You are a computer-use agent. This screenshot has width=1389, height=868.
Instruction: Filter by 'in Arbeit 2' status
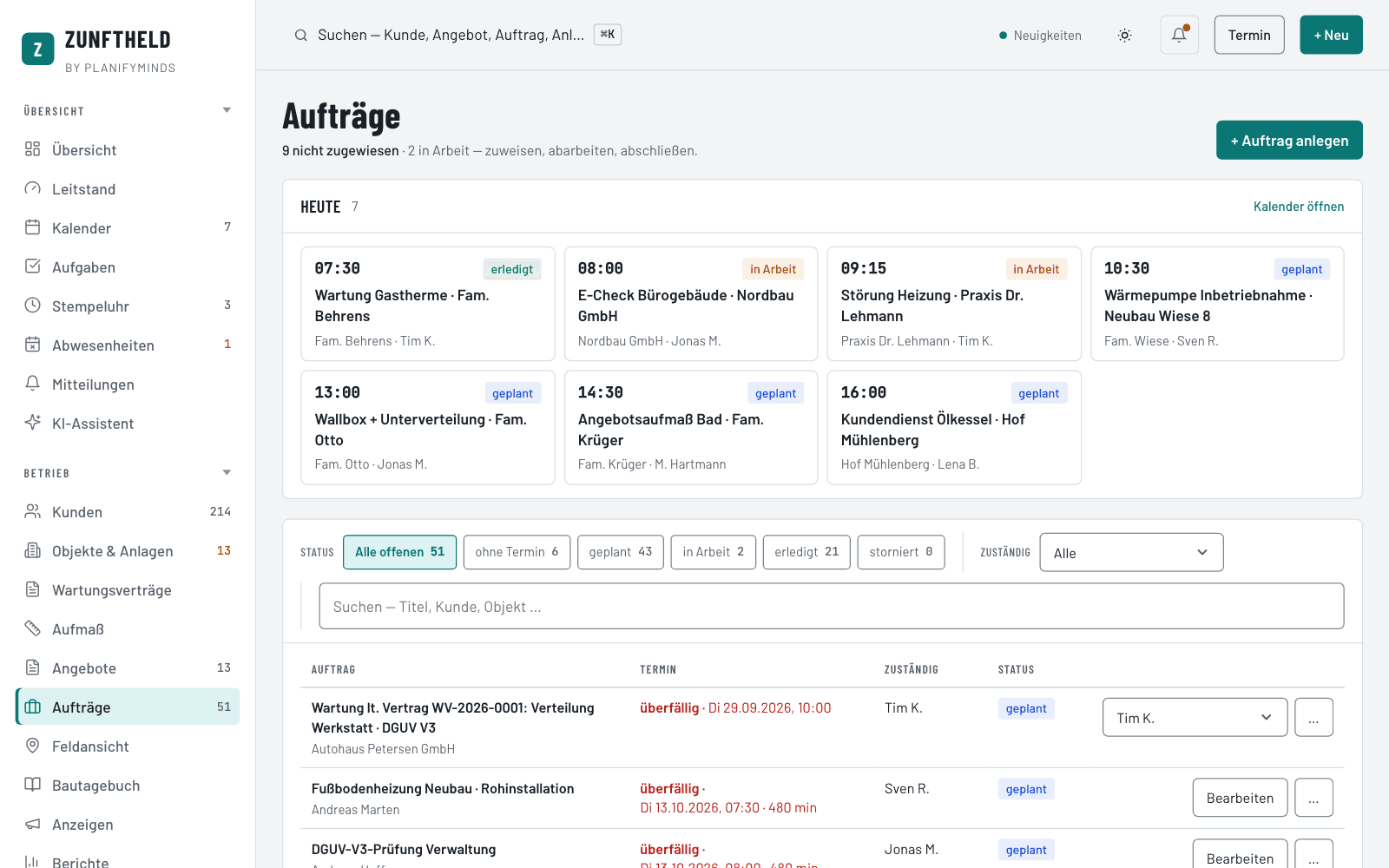[x=714, y=552]
